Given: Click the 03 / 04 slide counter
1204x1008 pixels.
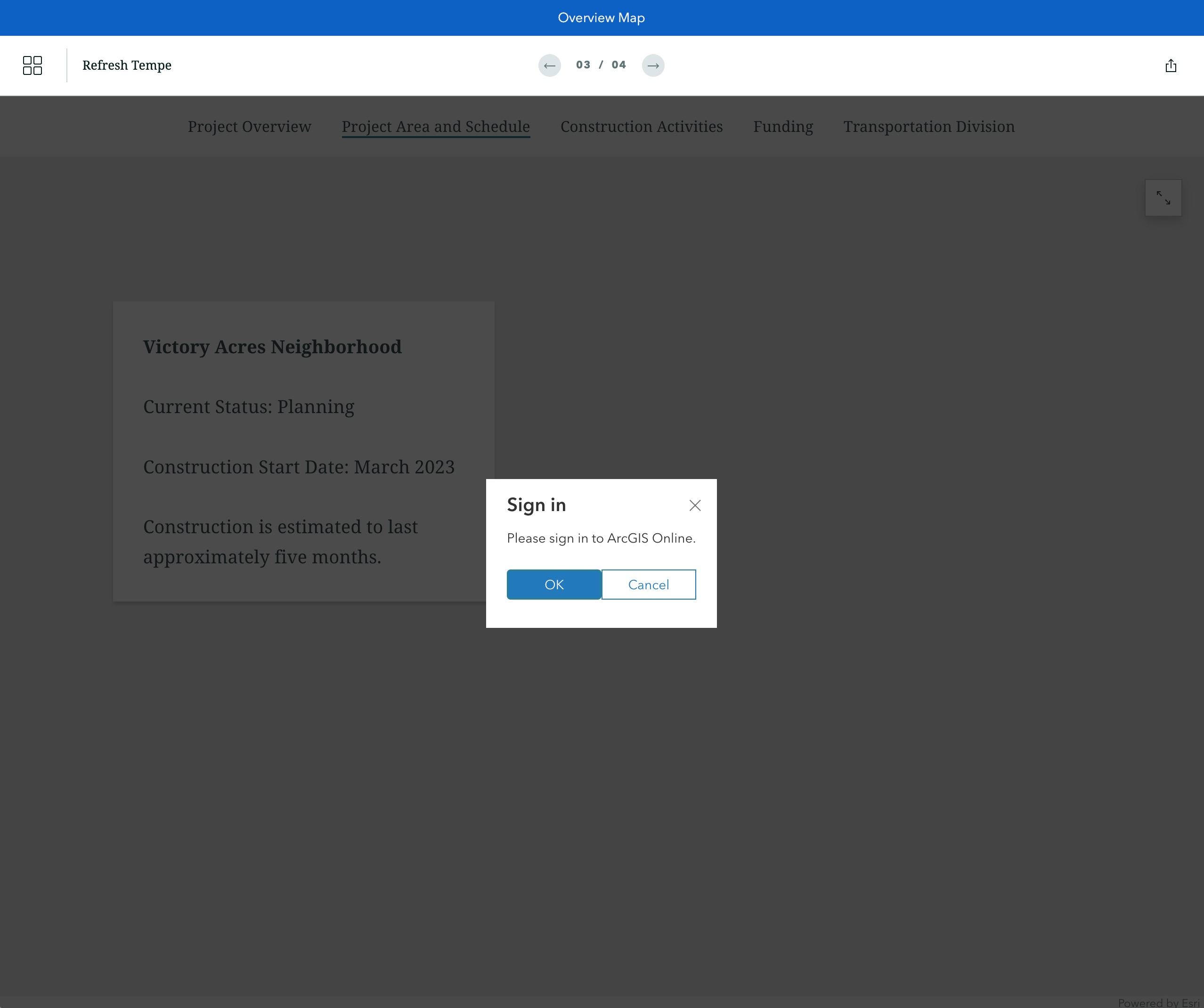Looking at the screenshot, I should (x=601, y=65).
